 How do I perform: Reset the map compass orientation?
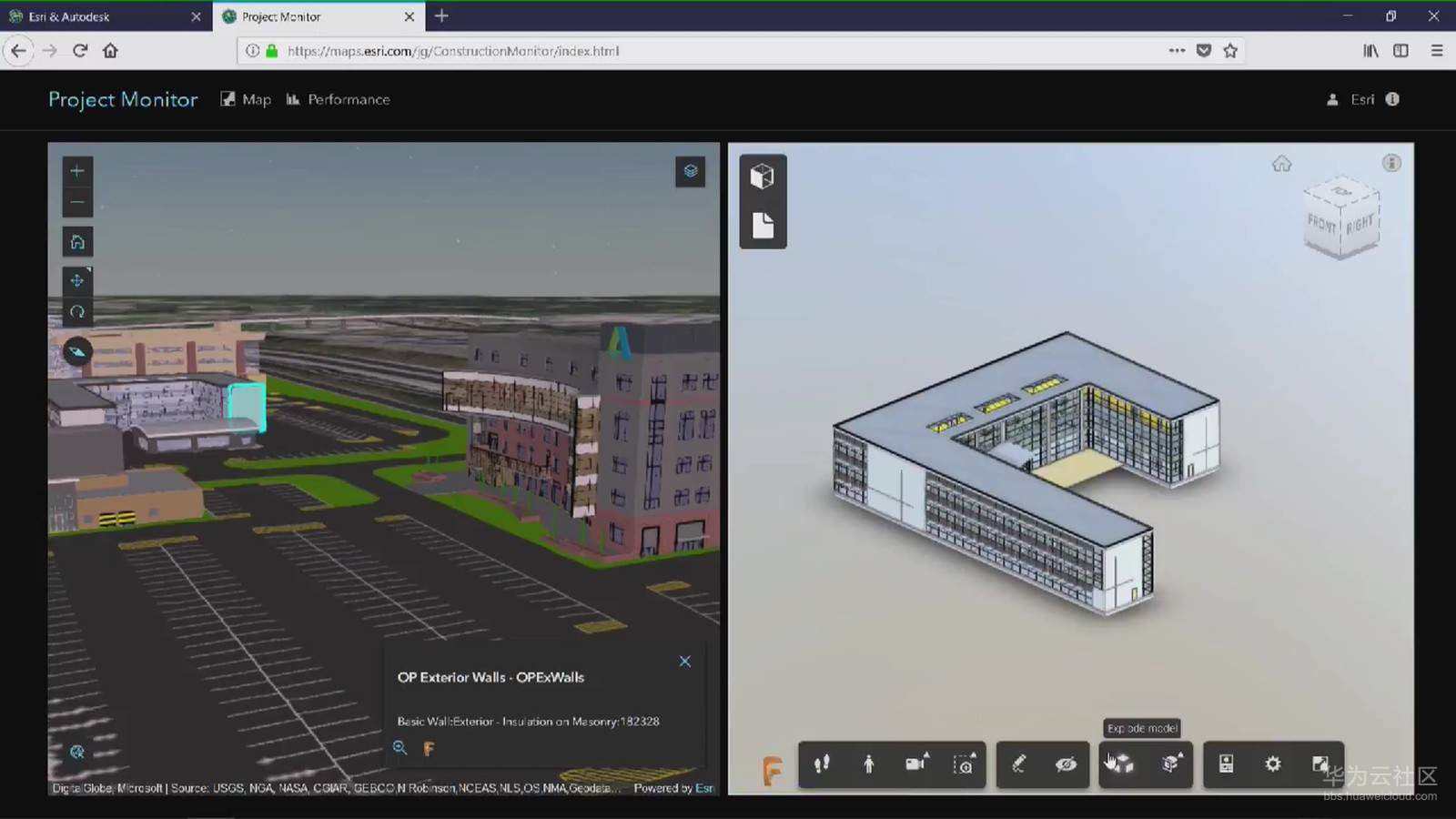click(77, 351)
